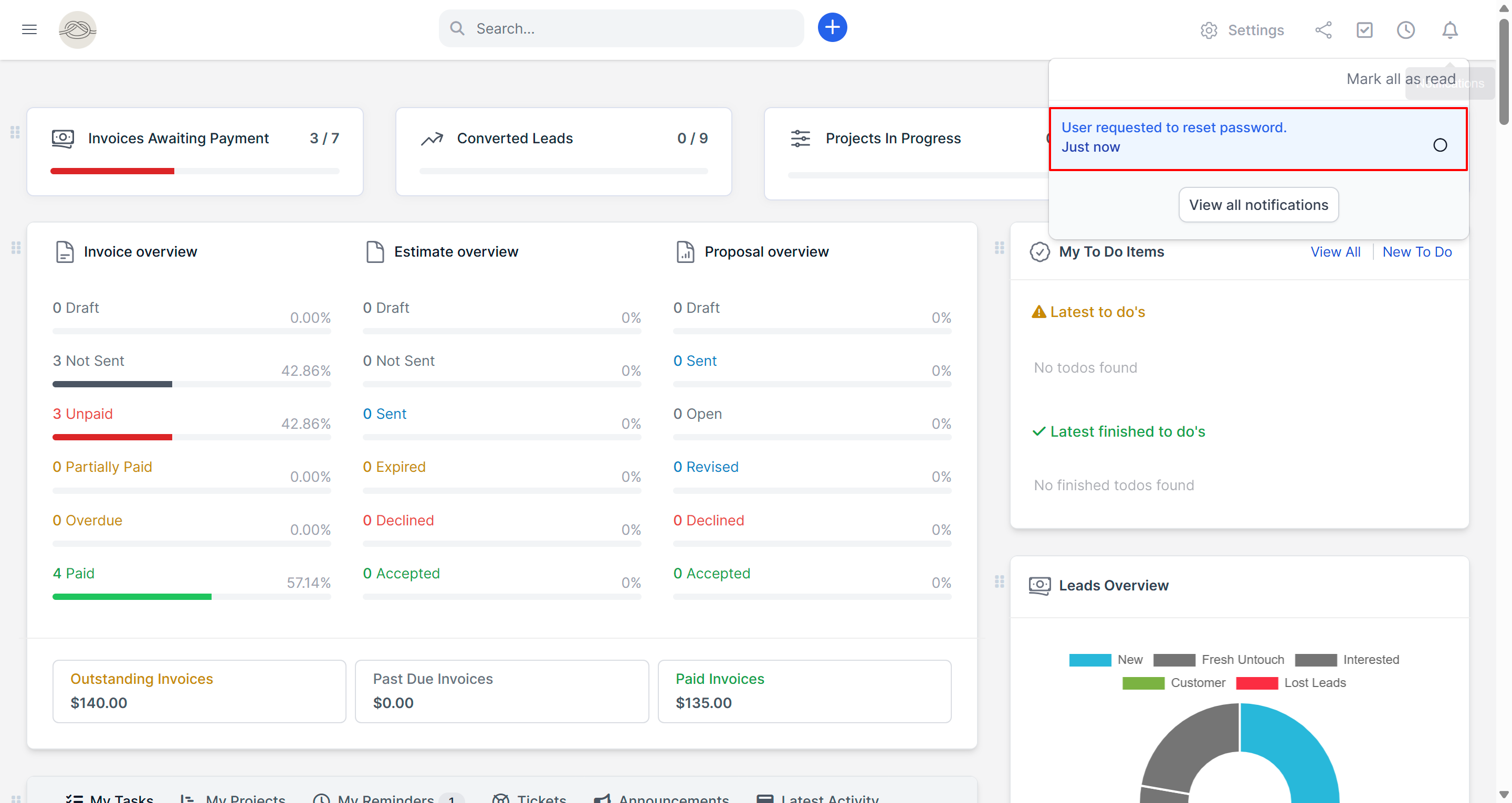The width and height of the screenshot is (1512, 803).
Task: Click the blue plus quick-create button
Action: click(x=832, y=27)
